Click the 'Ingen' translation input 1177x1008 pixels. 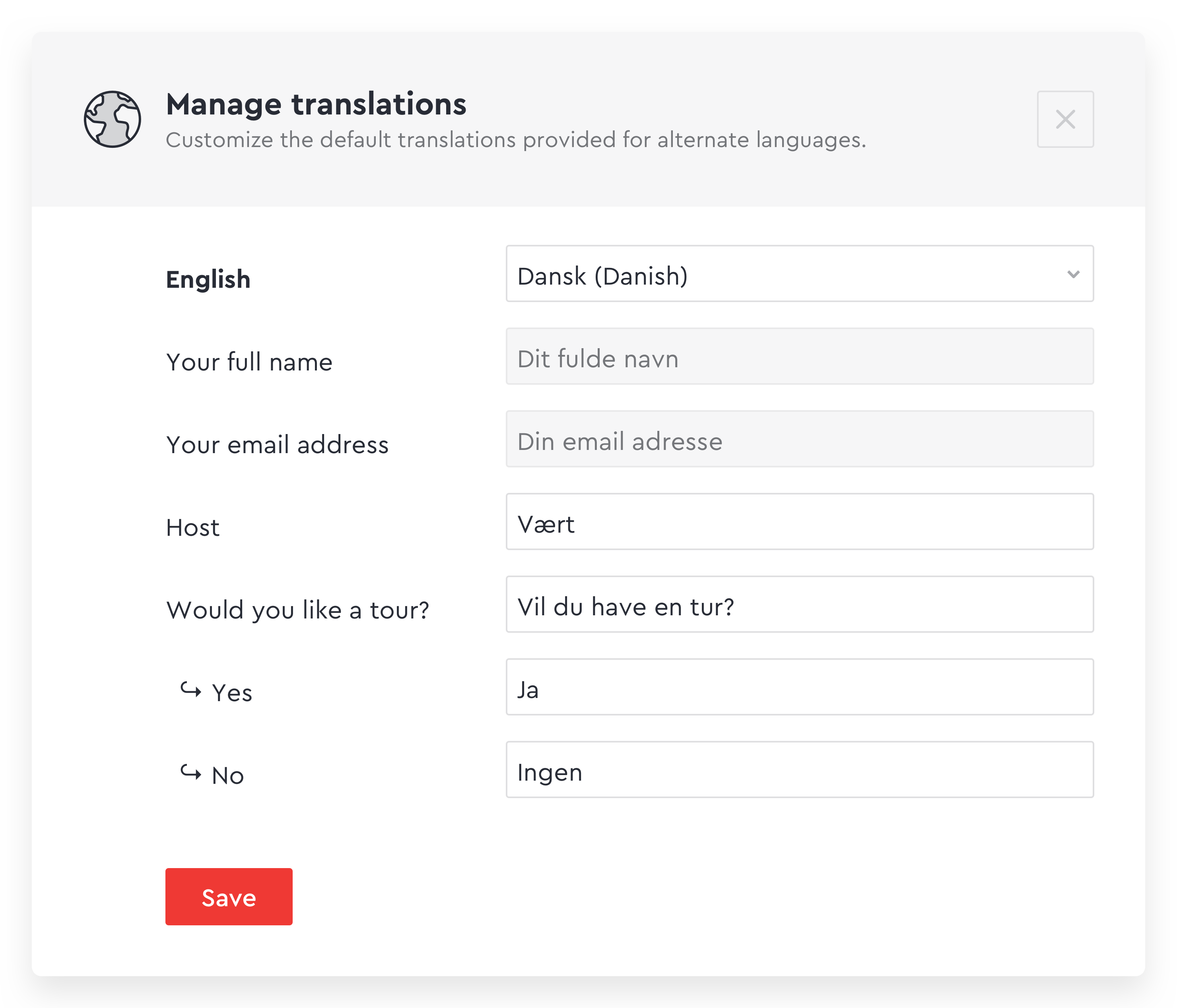[799, 770]
